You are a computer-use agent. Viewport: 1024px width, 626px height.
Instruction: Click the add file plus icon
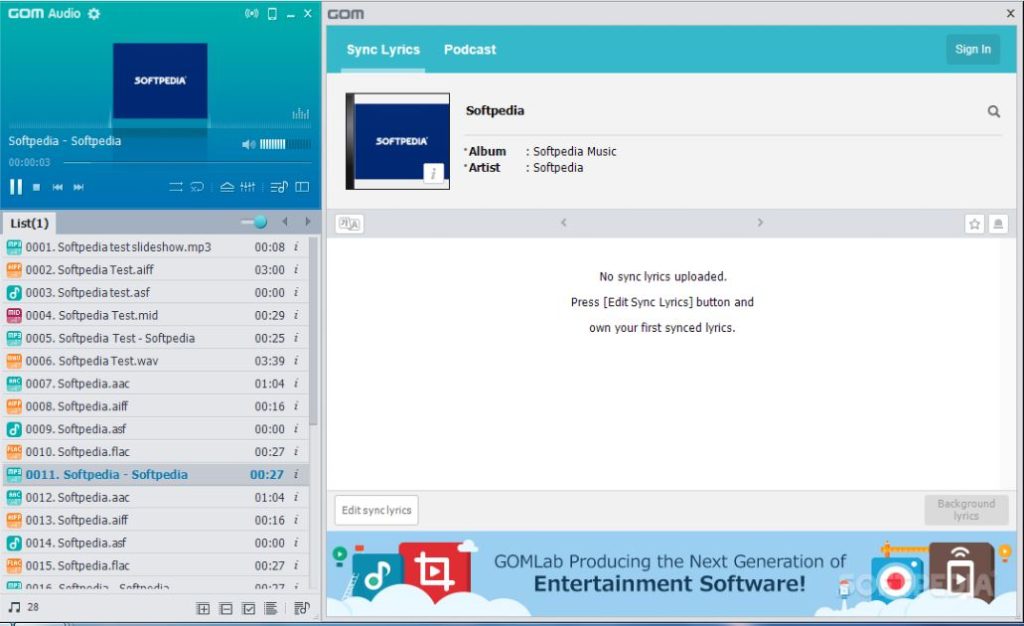203,608
